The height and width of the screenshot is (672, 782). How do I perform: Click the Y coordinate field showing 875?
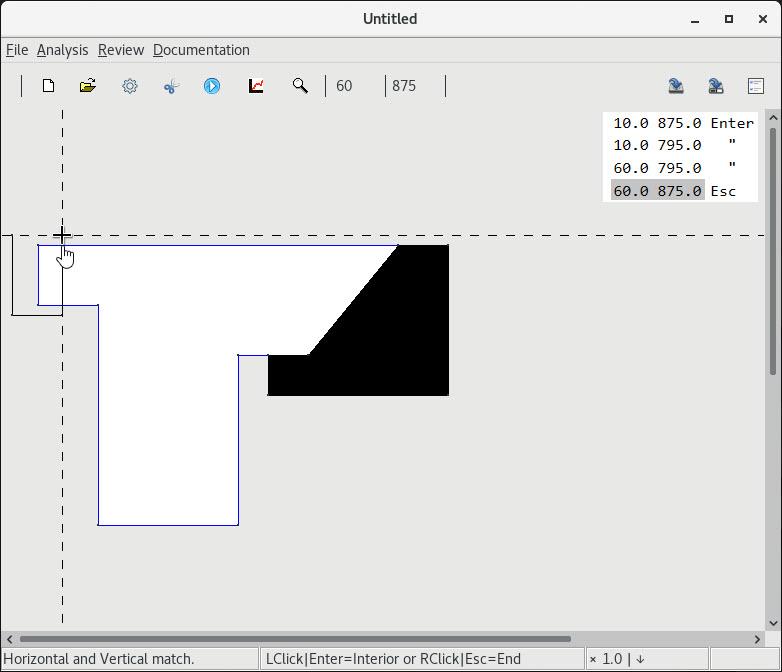coord(413,86)
